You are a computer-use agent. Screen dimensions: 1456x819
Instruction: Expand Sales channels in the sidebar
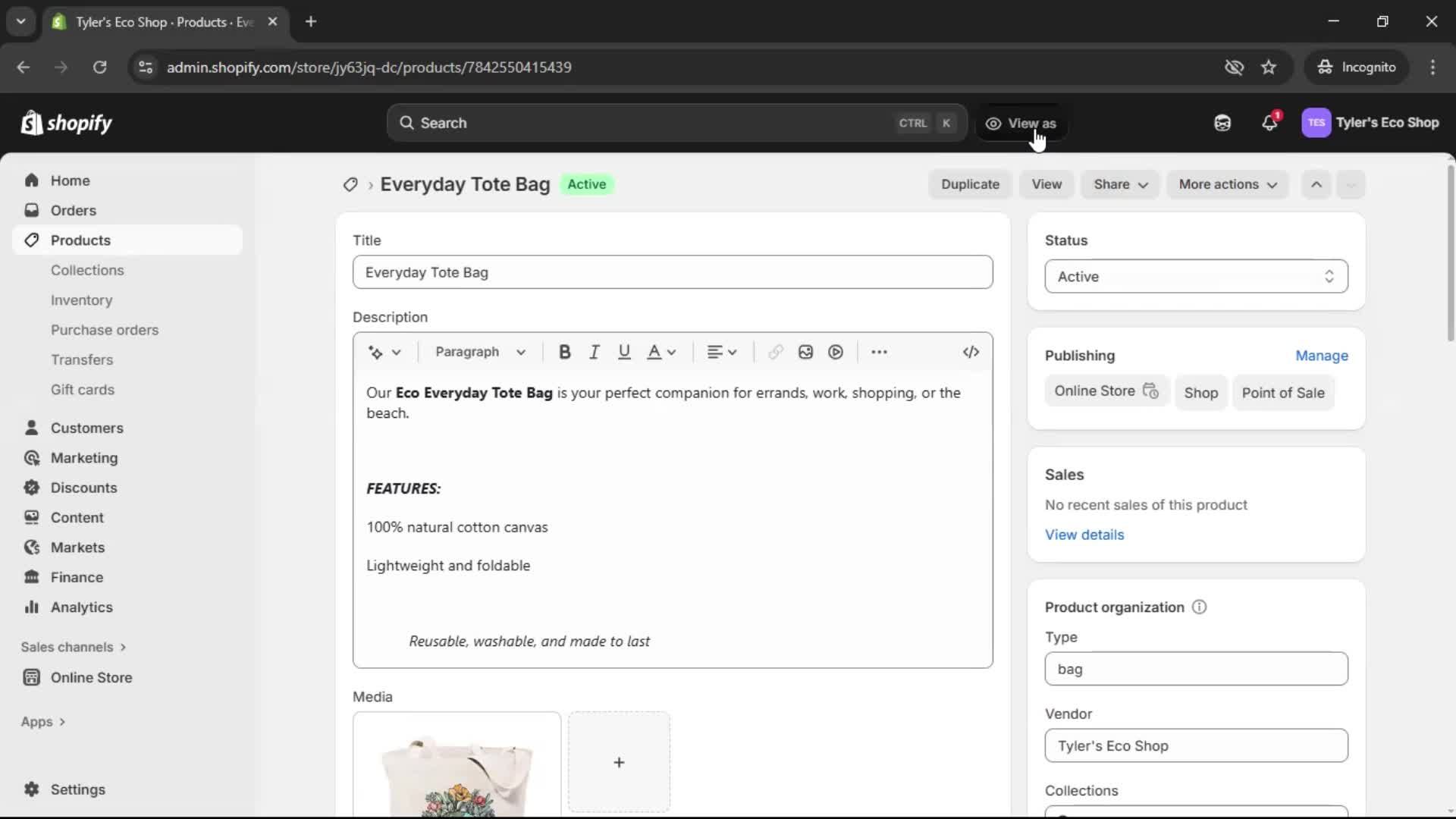[x=73, y=647]
